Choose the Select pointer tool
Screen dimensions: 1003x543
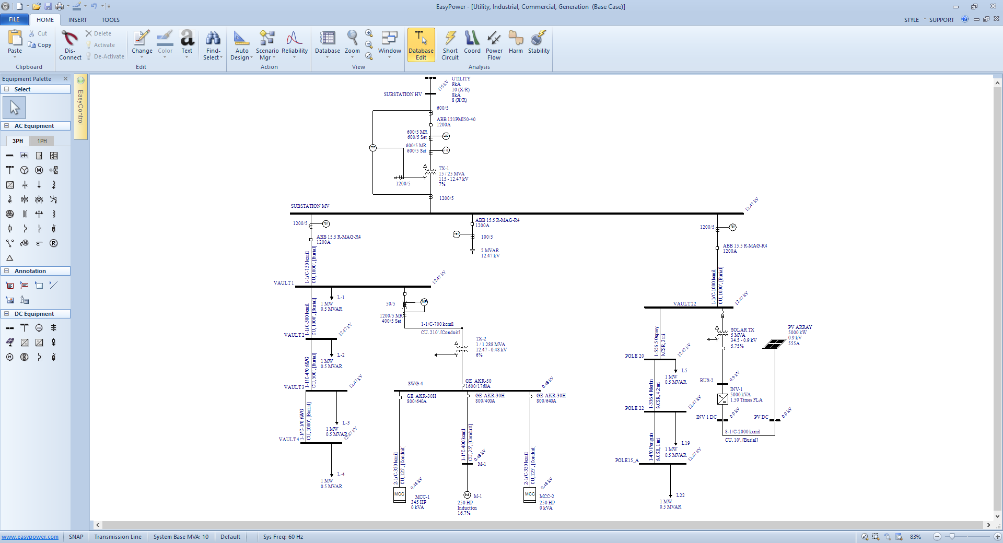14,107
